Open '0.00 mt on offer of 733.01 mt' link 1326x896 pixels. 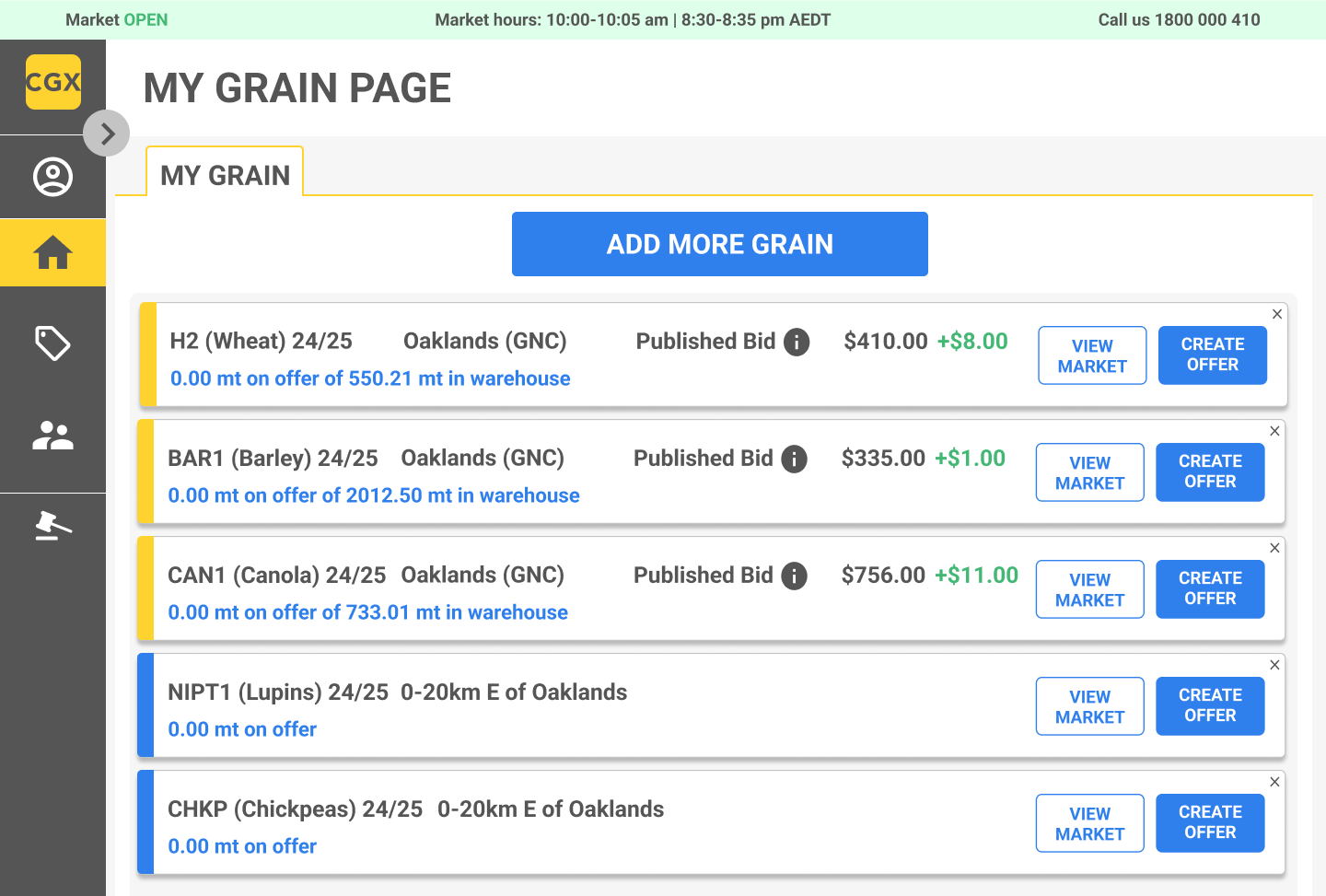click(x=367, y=612)
